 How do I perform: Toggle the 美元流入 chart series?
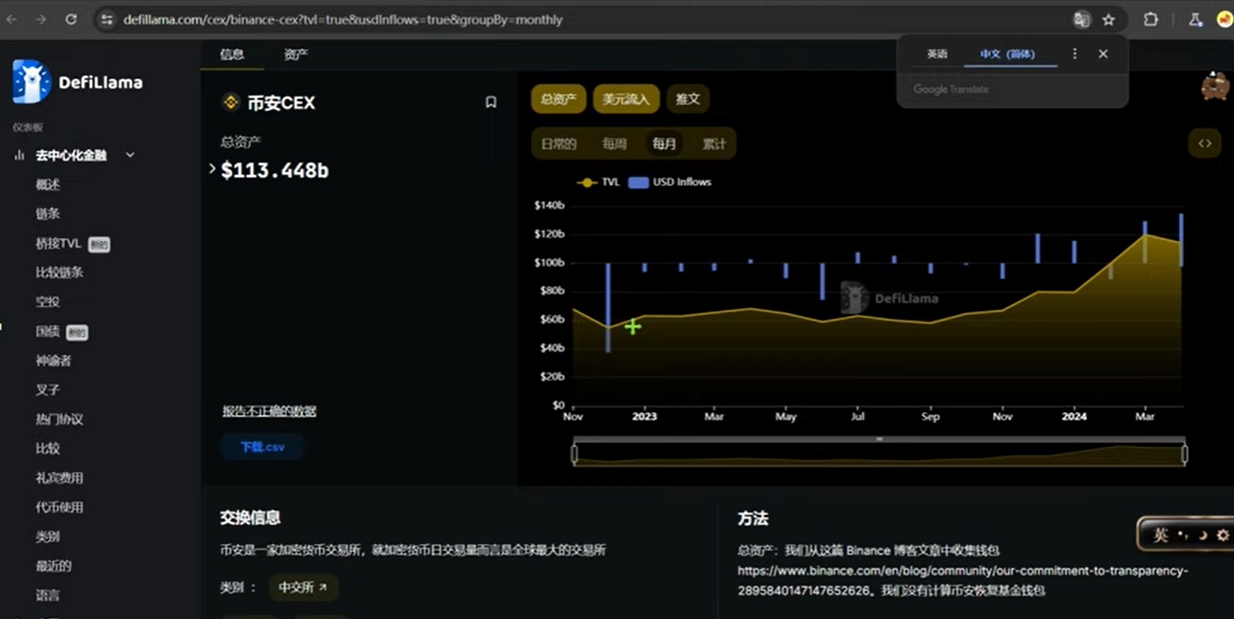pyautogui.click(x=626, y=98)
